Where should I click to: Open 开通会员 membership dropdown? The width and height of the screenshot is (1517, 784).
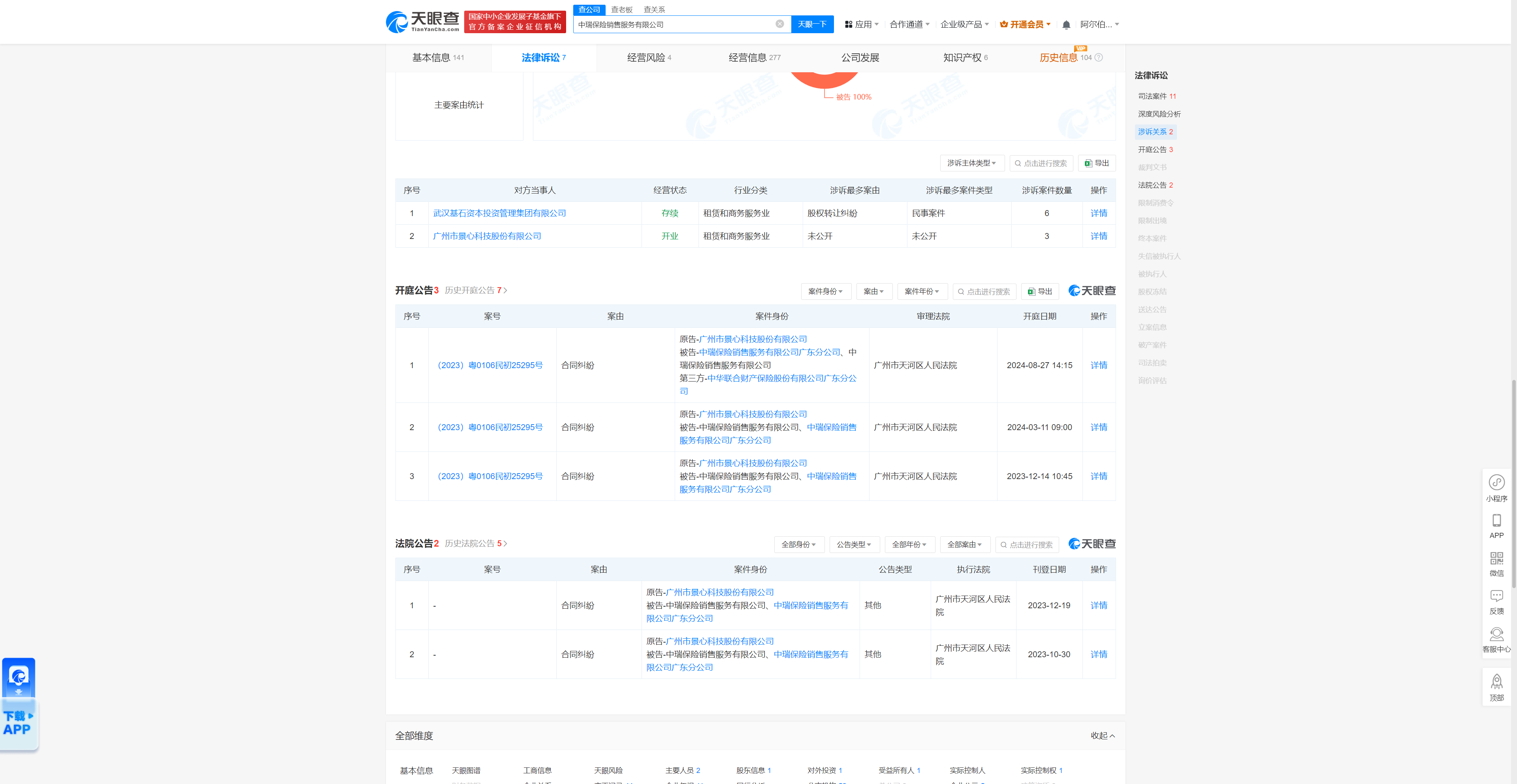(1025, 25)
